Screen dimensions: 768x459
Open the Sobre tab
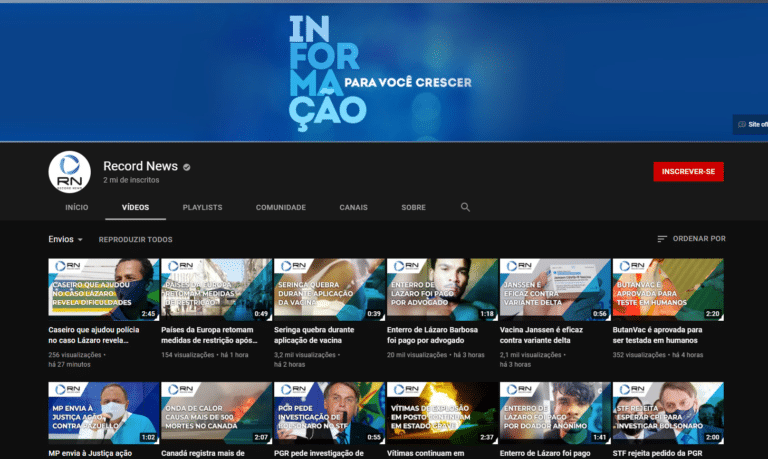click(413, 207)
